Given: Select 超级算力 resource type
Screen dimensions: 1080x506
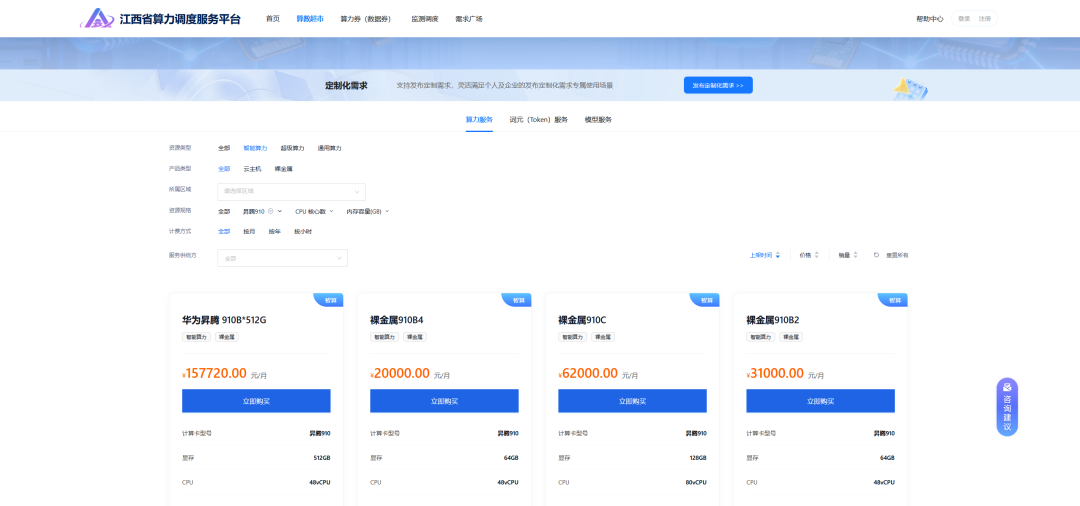Looking at the screenshot, I should point(292,148).
